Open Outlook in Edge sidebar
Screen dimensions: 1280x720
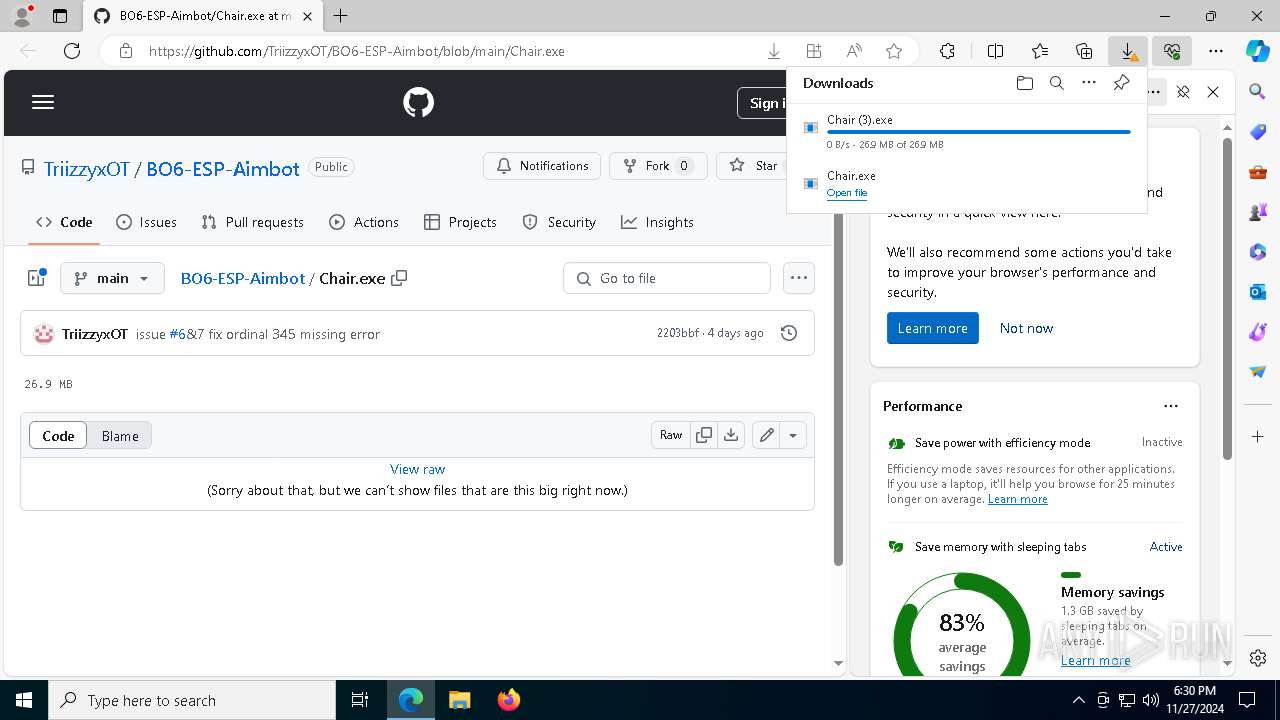1258,292
